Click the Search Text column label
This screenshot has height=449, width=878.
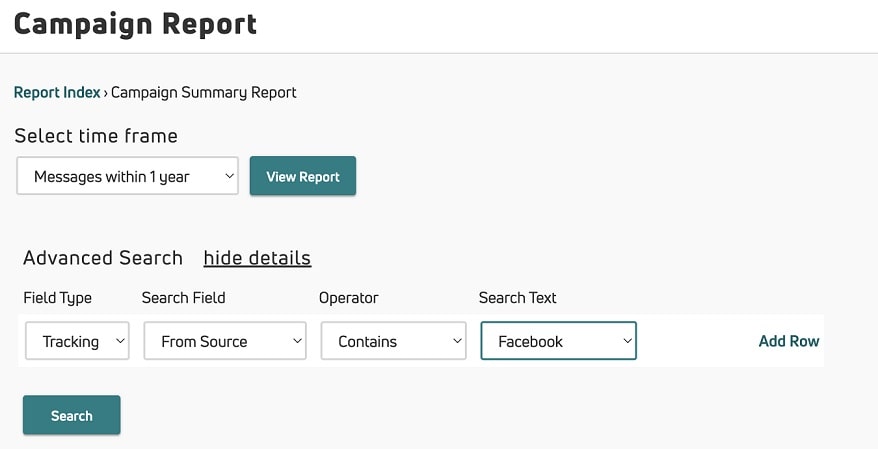point(517,298)
